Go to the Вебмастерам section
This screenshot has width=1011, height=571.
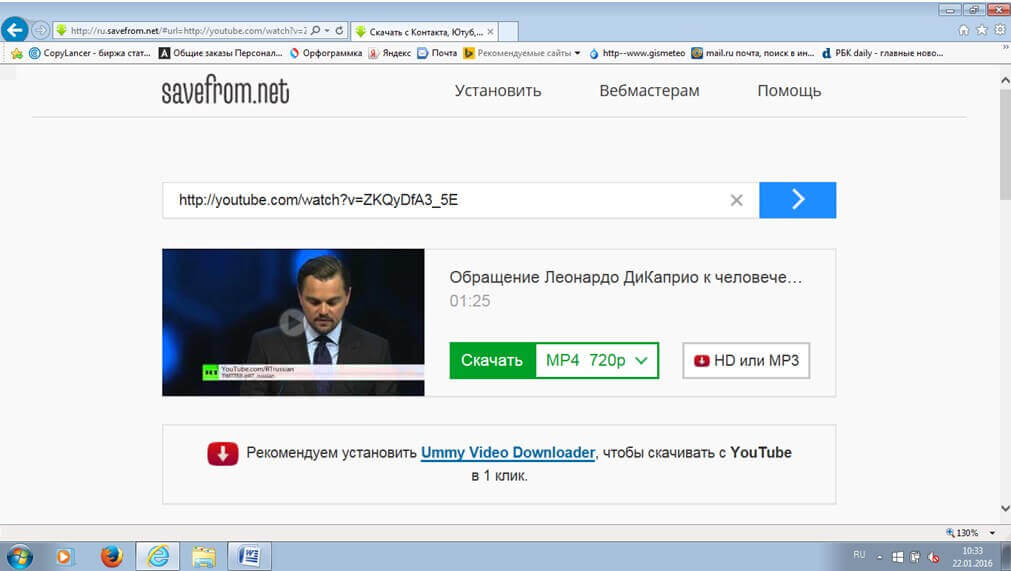pos(649,91)
